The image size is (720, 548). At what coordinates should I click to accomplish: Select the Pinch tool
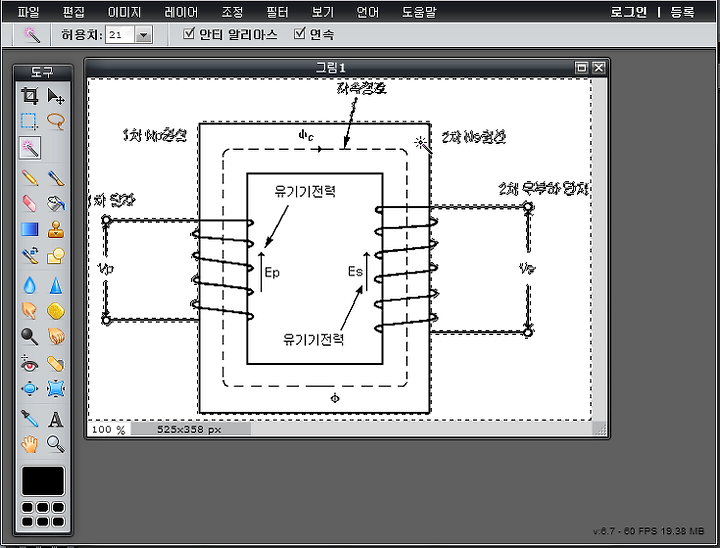tap(56, 389)
